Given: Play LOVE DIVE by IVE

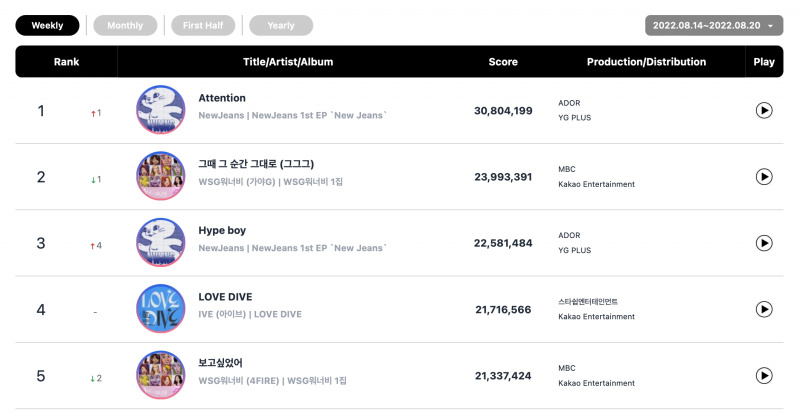Looking at the screenshot, I should pyautogui.click(x=764, y=309).
